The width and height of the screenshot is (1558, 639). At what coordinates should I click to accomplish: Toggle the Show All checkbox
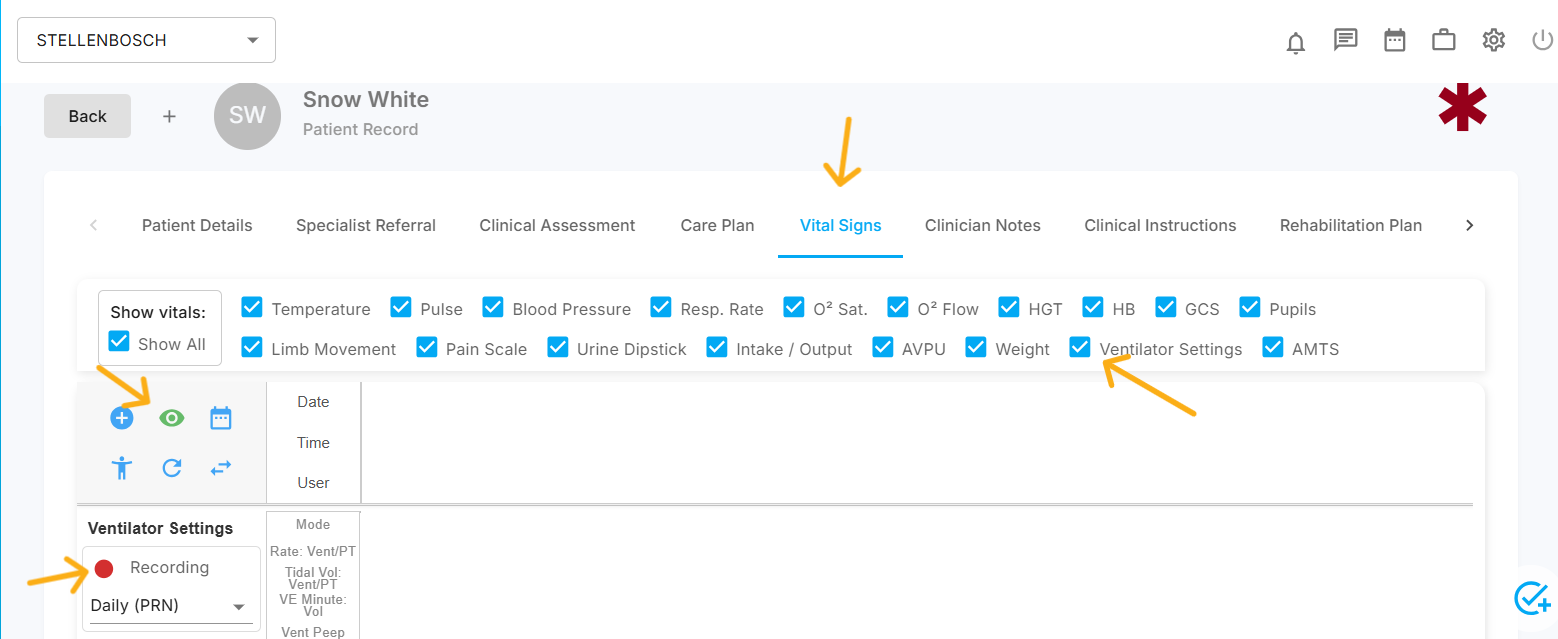coord(119,342)
